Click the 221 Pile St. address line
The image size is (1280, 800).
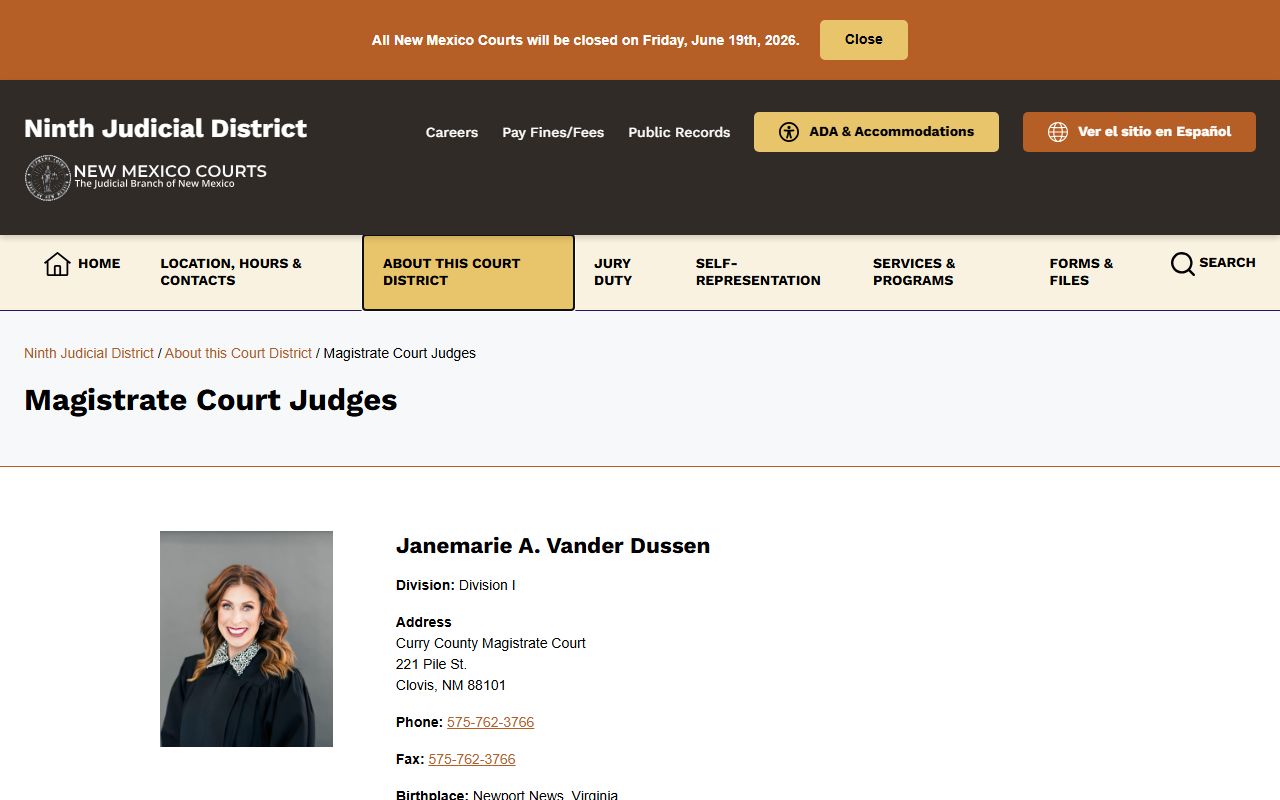[431, 664]
